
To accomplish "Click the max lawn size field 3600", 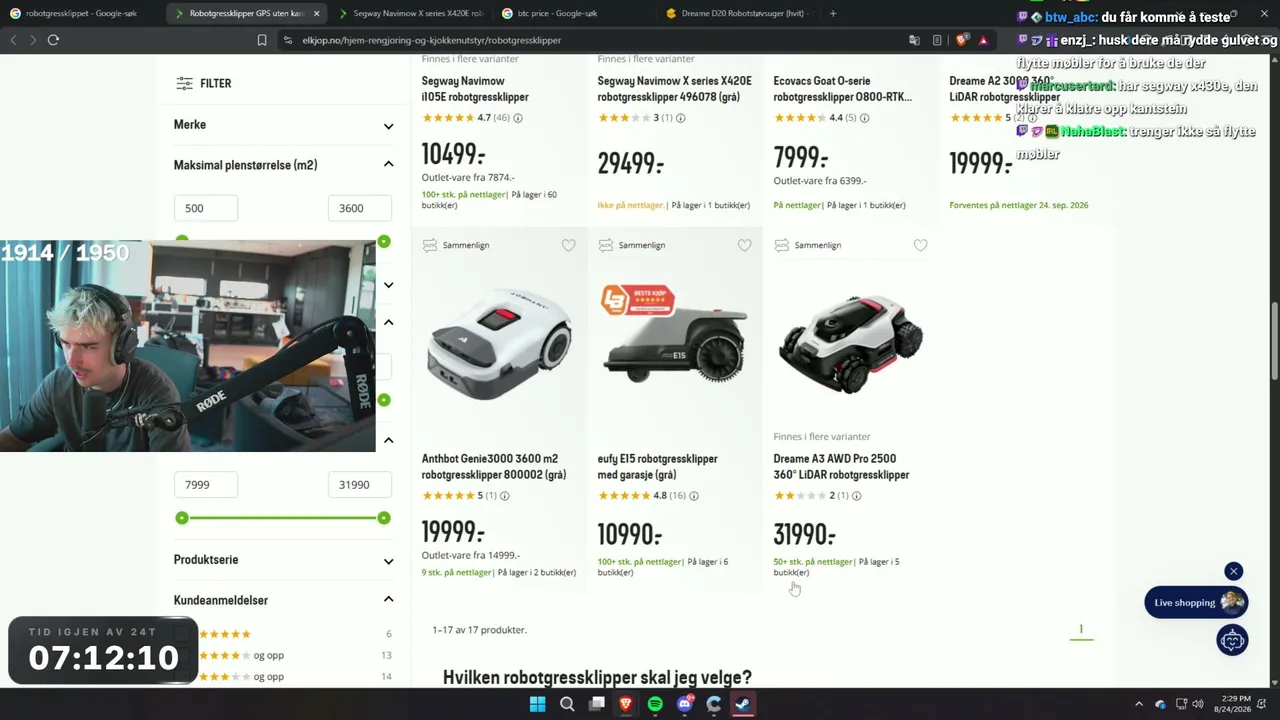I will pyautogui.click(x=360, y=208).
